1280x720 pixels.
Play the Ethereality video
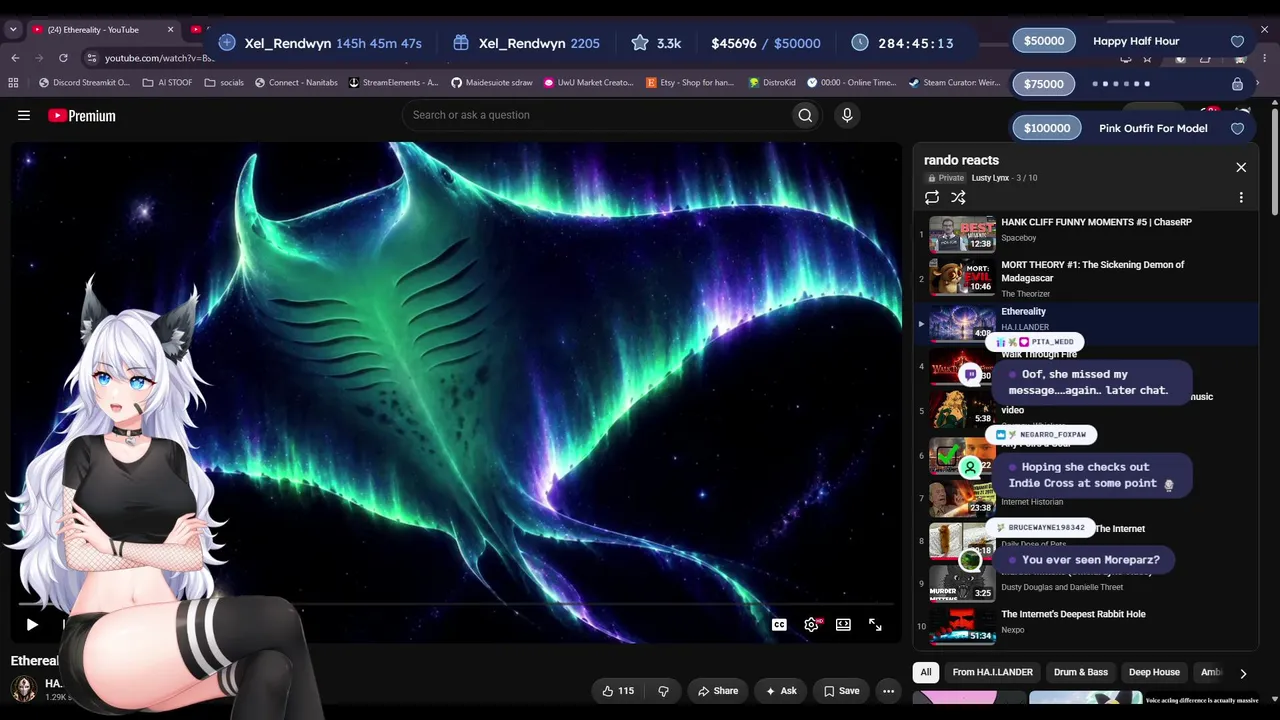(32, 625)
